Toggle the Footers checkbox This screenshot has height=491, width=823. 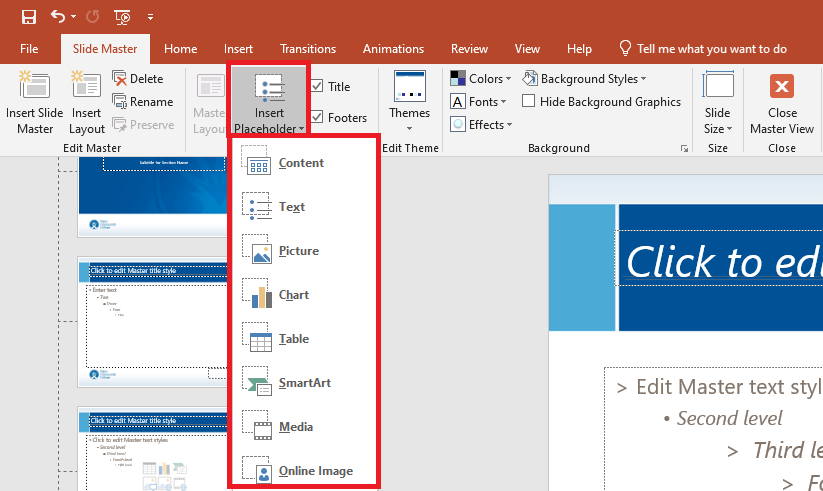pos(317,117)
